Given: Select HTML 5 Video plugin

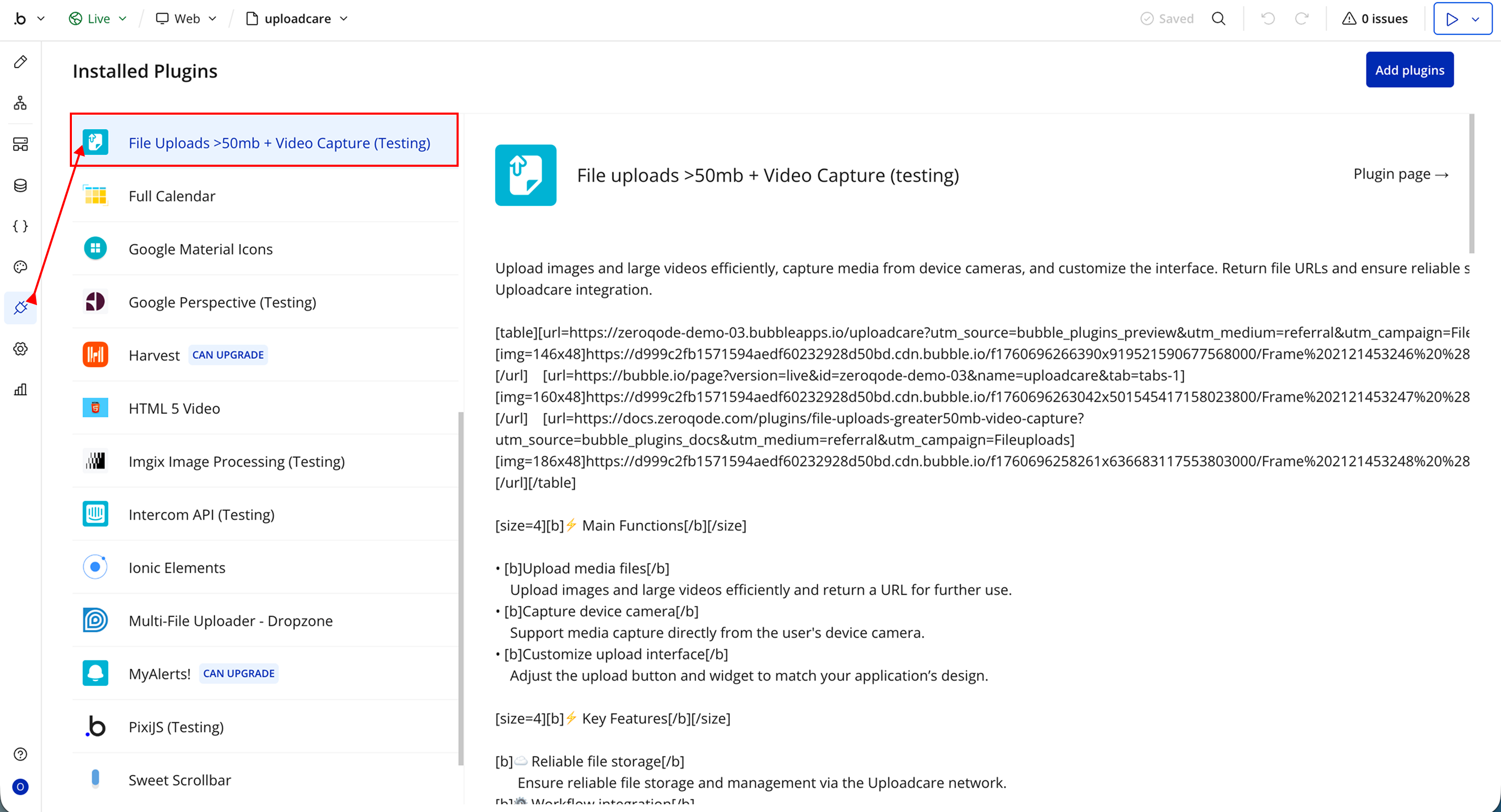Looking at the screenshot, I should pos(174,408).
